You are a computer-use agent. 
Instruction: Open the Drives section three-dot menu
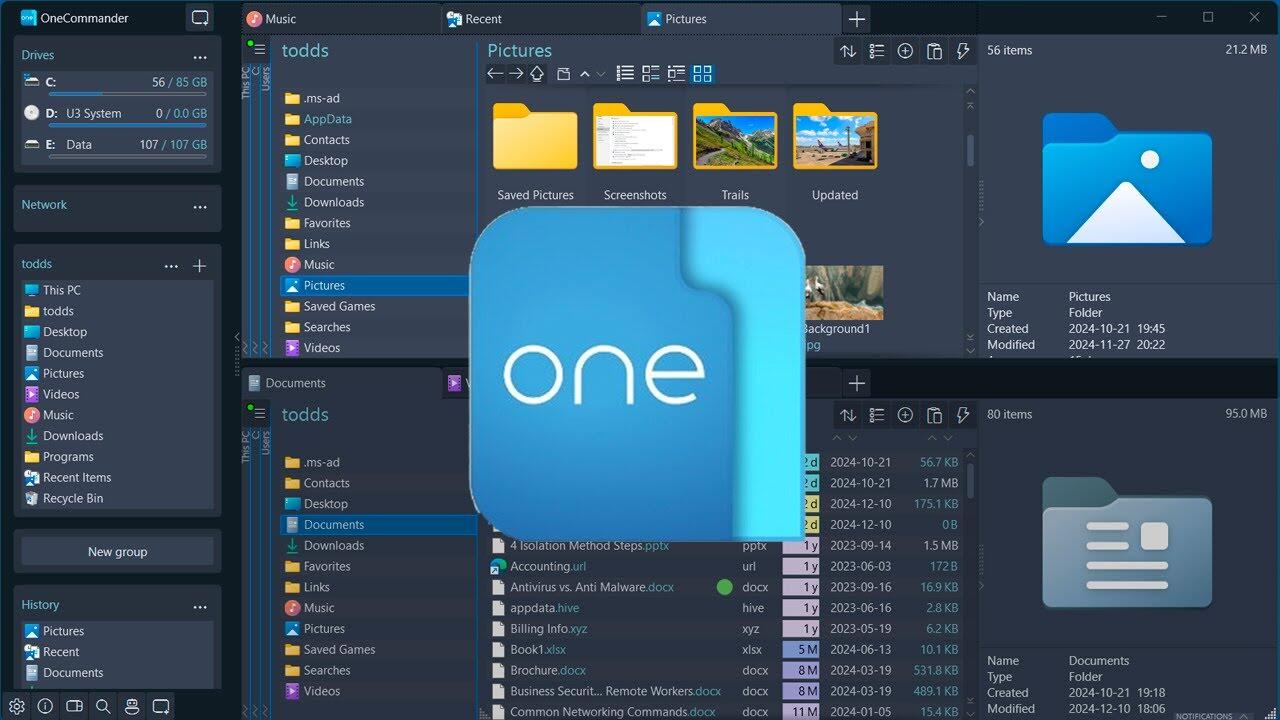200,57
